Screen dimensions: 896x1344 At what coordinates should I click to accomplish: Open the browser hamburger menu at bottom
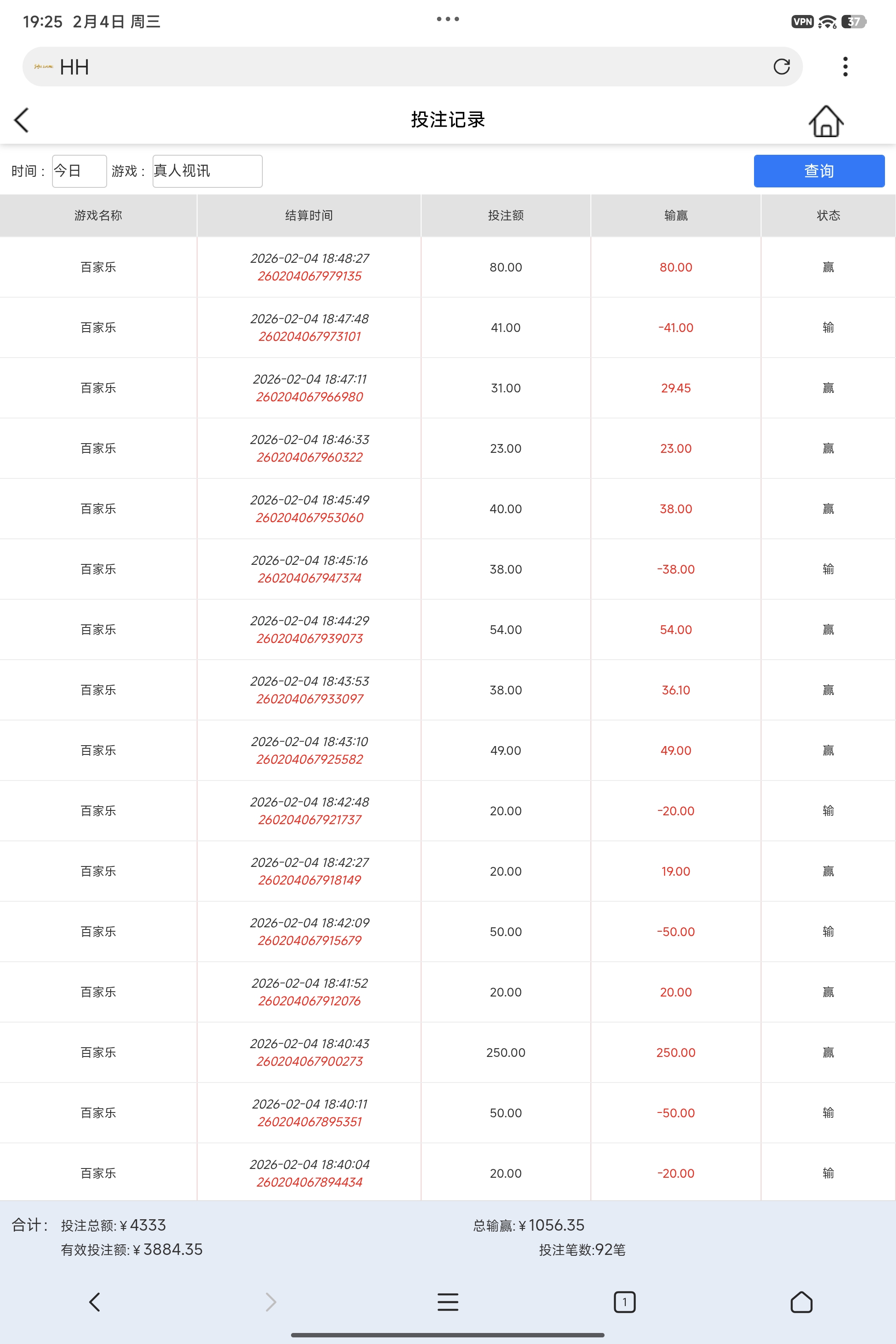[448, 1302]
